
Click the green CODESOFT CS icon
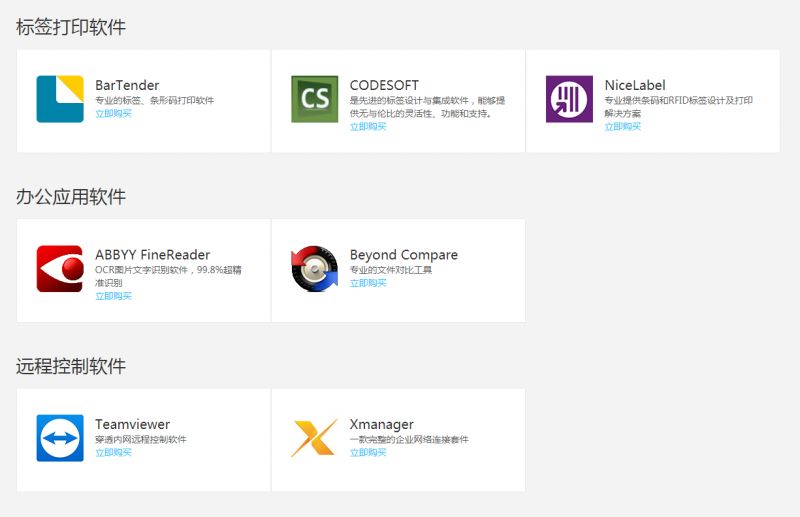click(x=314, y=99)
